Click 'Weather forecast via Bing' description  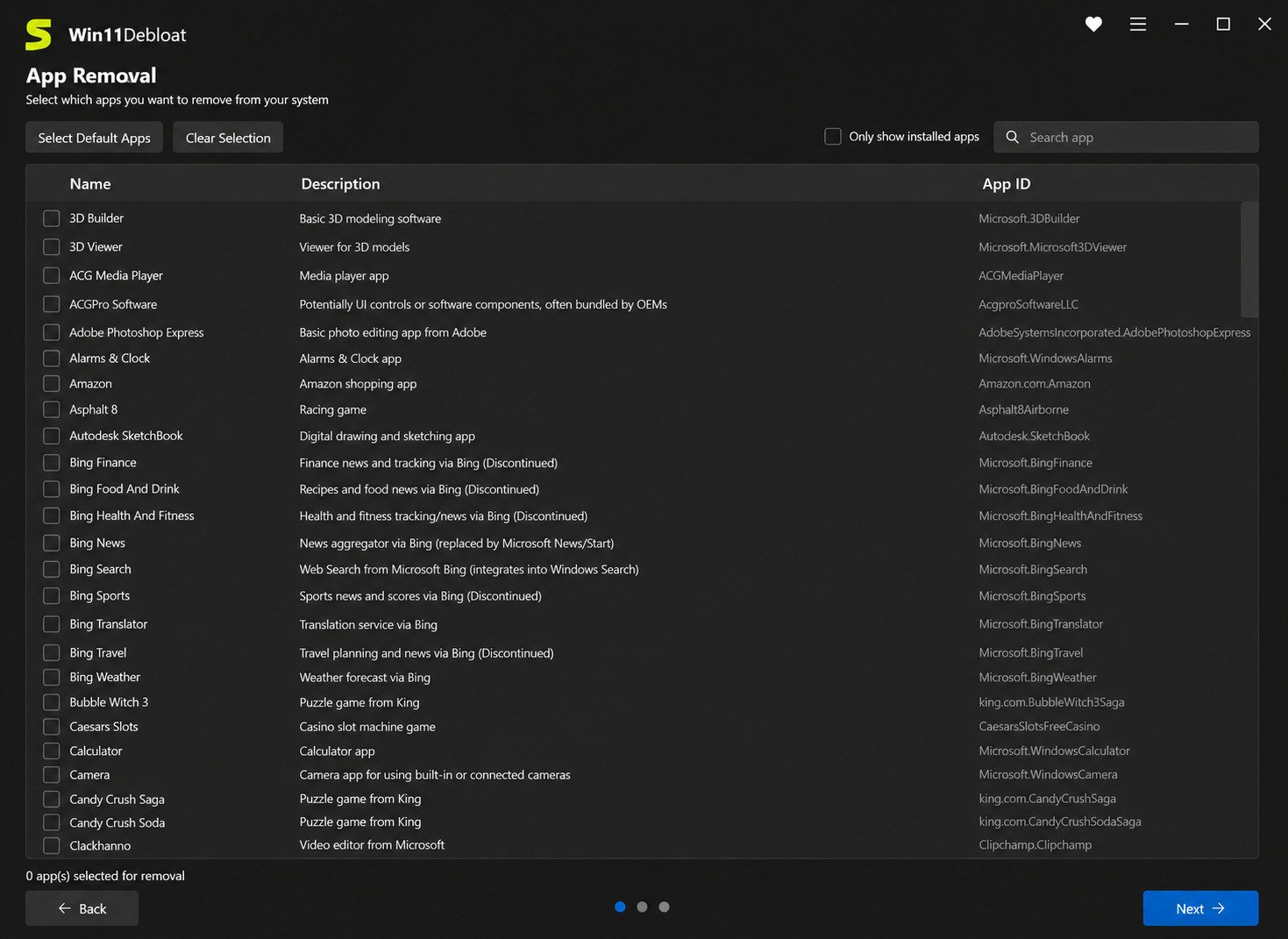365,678
